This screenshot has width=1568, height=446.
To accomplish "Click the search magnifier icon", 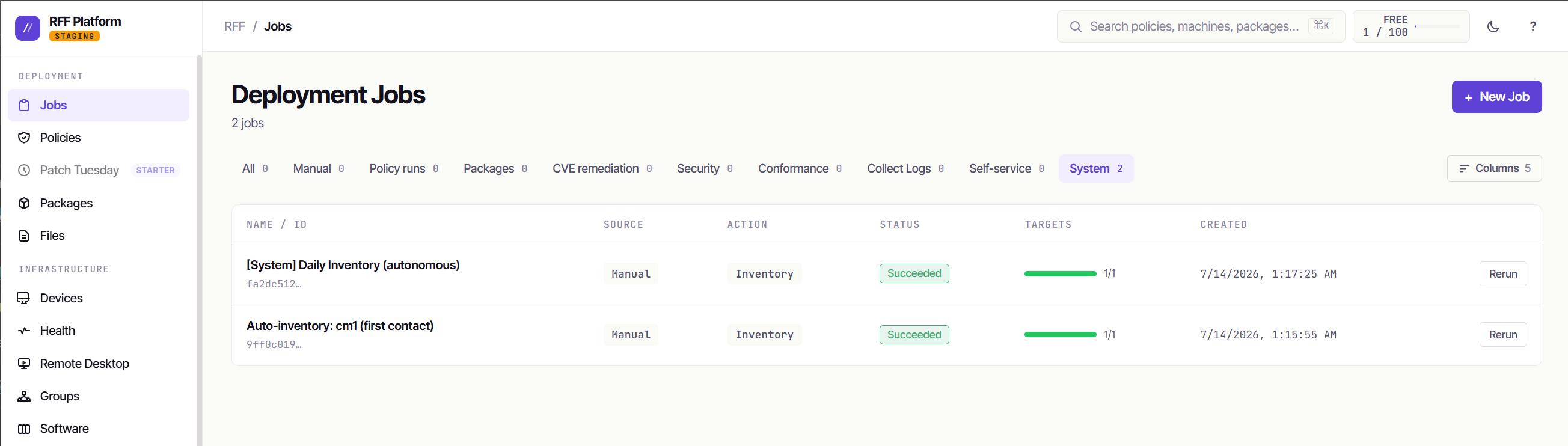I will click(1076, 27).
